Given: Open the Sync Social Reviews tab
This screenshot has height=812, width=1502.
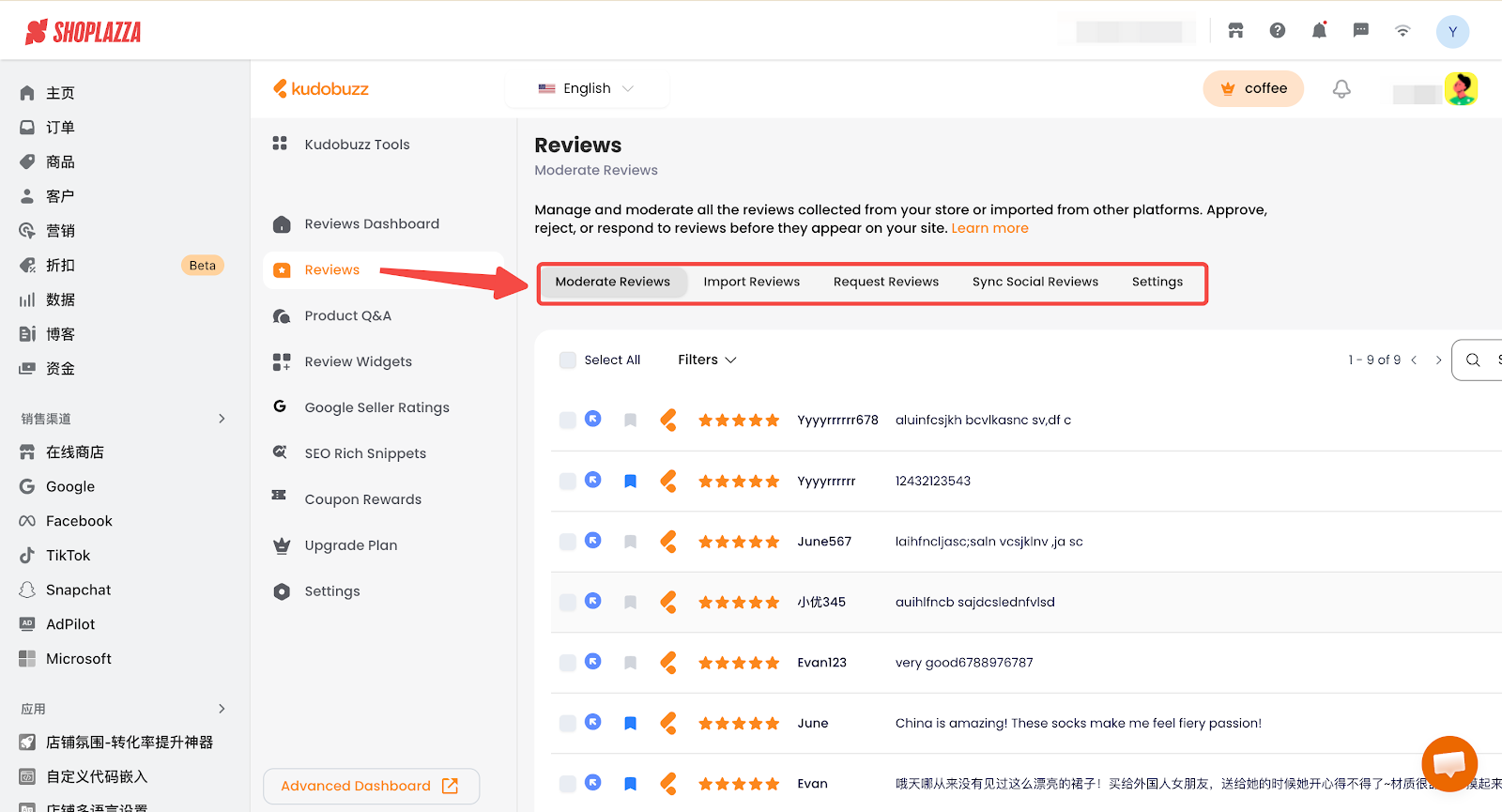Looking at the screenshot, I should tap(1035, 283).
